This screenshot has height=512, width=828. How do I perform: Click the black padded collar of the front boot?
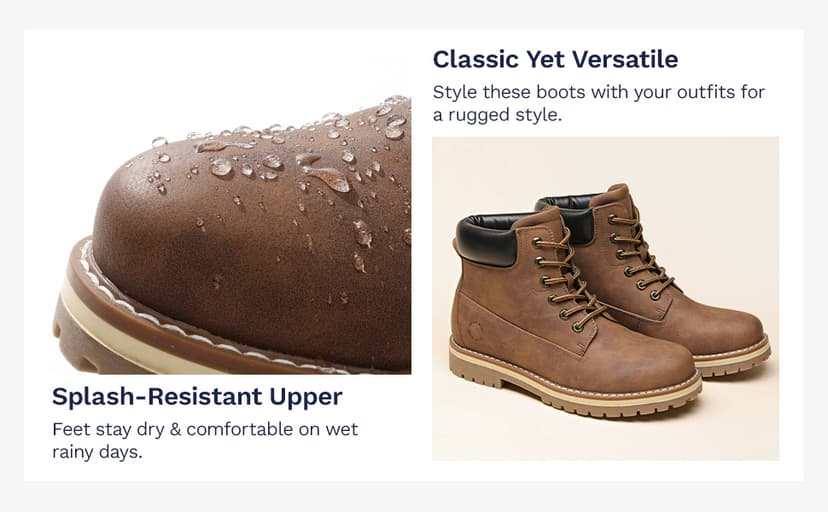487,239
